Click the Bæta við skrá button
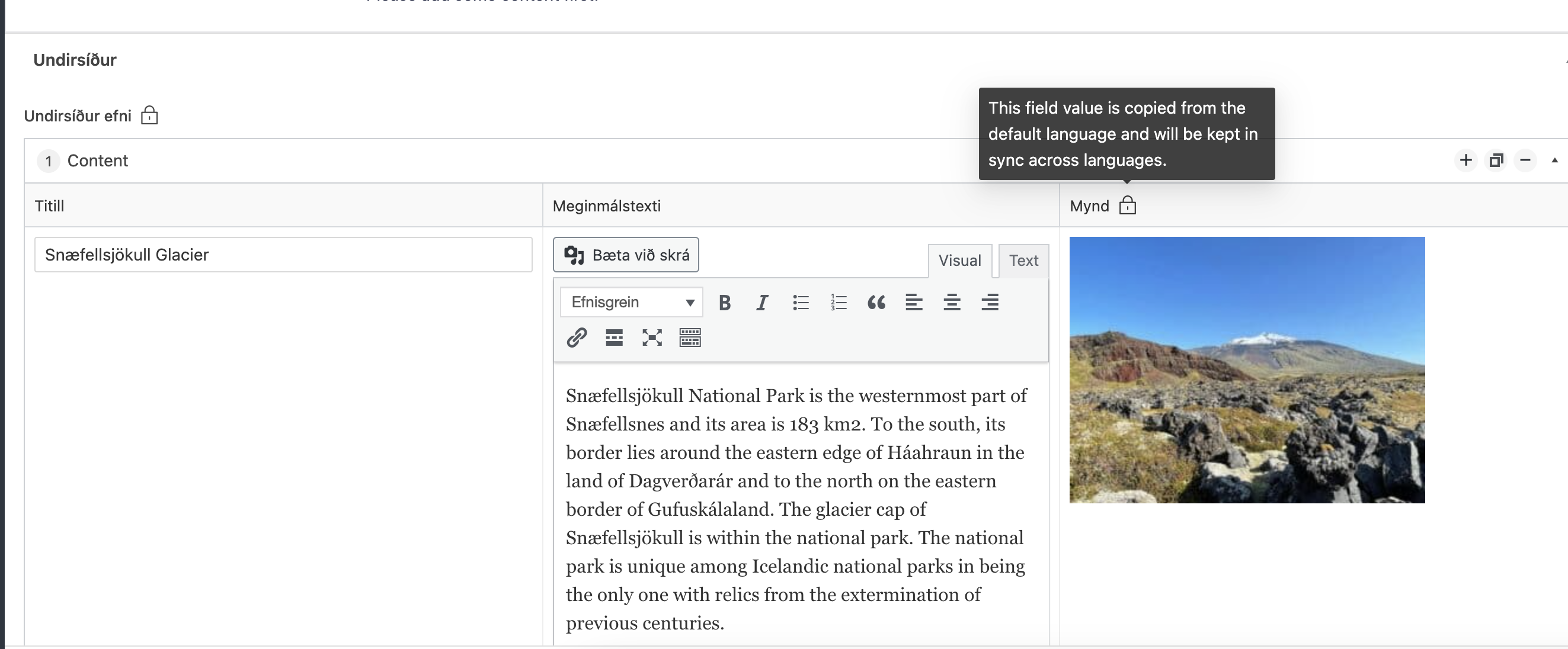Screen dimensions: 1568x649 626,255
